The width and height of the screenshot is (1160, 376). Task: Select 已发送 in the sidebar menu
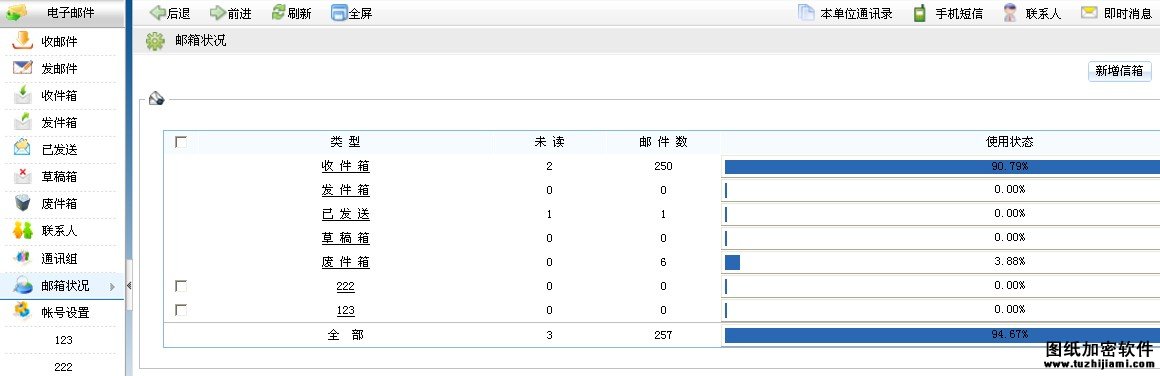(x=59, y=150)
